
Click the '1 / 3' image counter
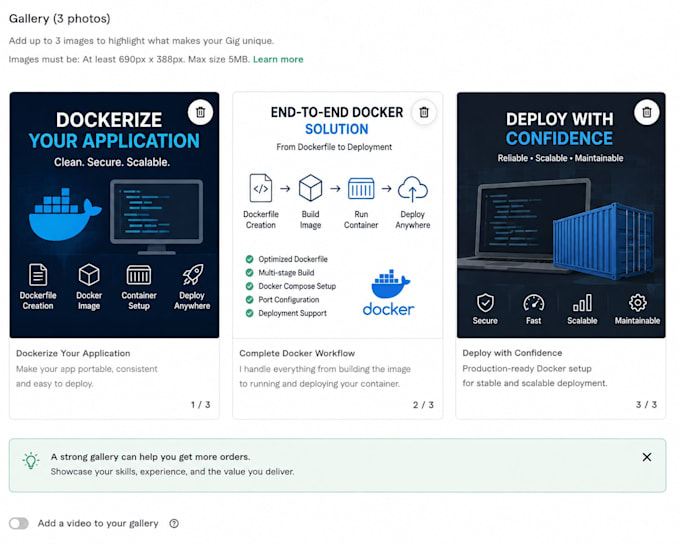coord(200,404)
